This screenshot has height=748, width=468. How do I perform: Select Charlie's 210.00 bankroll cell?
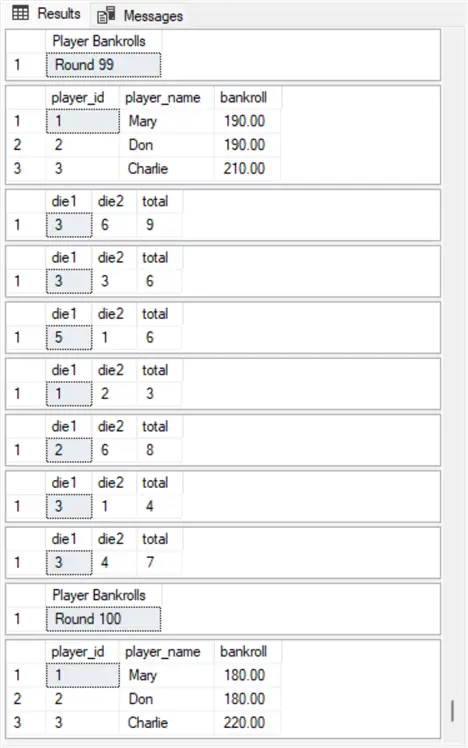click(247, 169)
